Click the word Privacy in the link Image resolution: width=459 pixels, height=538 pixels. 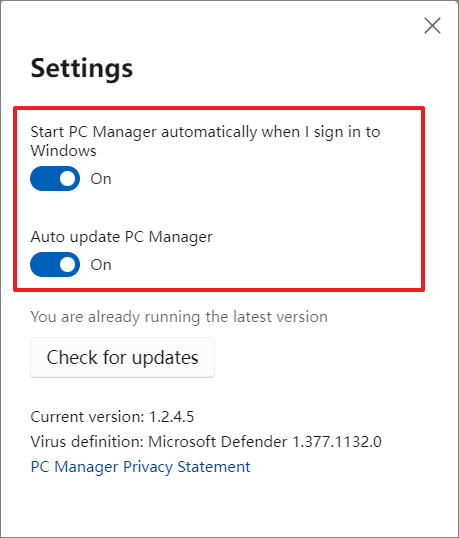click(148, 467)
